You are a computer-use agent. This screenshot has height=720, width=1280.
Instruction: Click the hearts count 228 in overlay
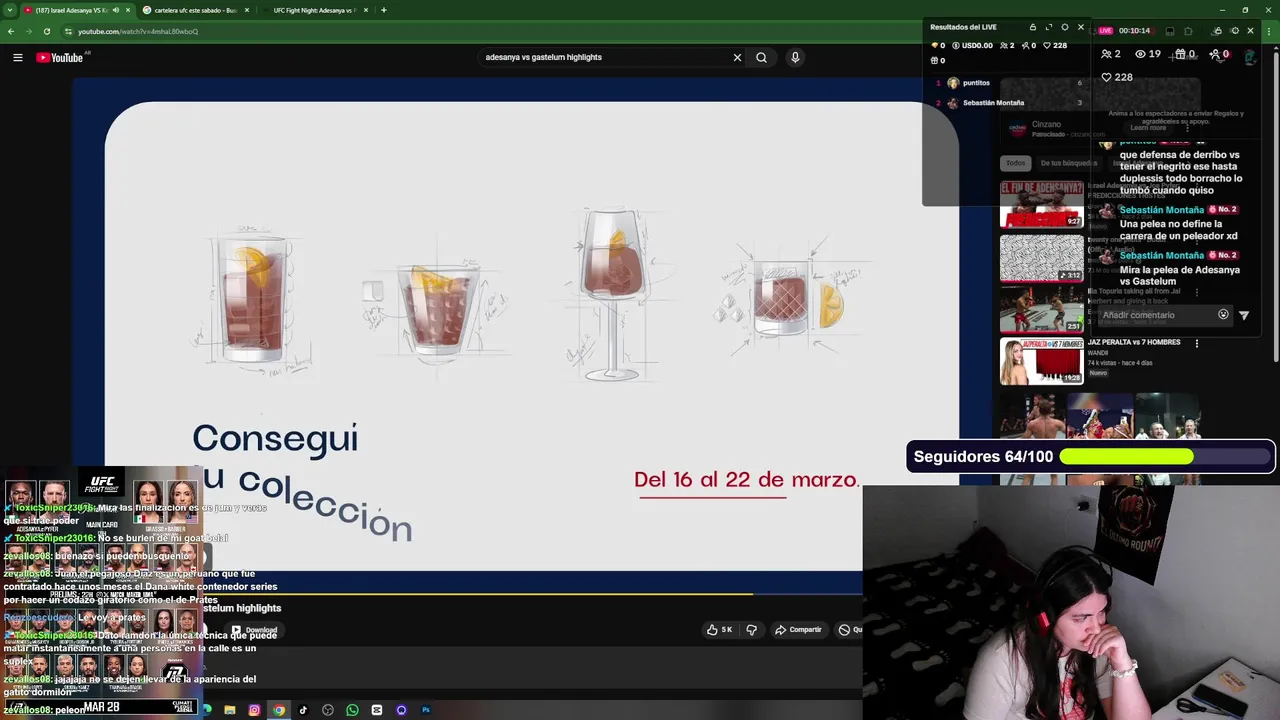1117,77
